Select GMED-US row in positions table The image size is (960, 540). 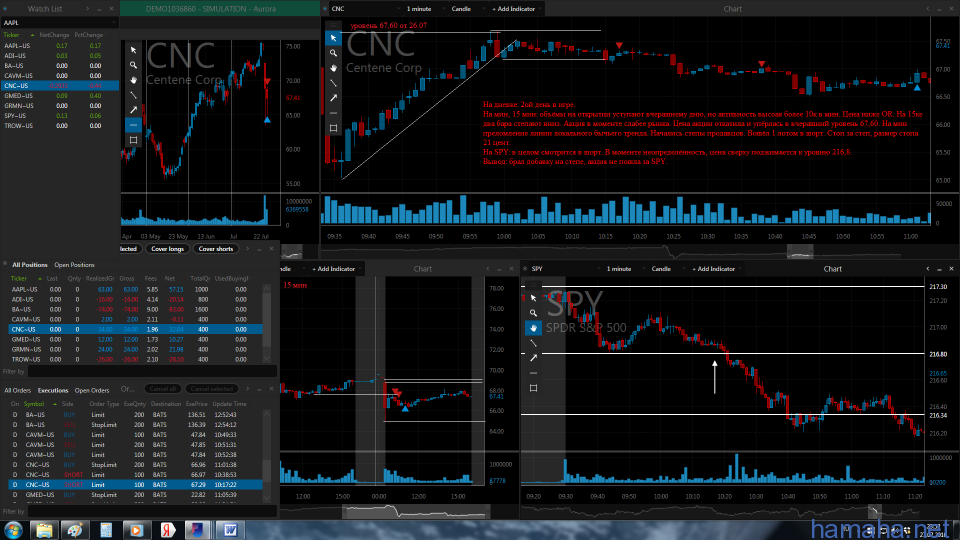[135, 339]
